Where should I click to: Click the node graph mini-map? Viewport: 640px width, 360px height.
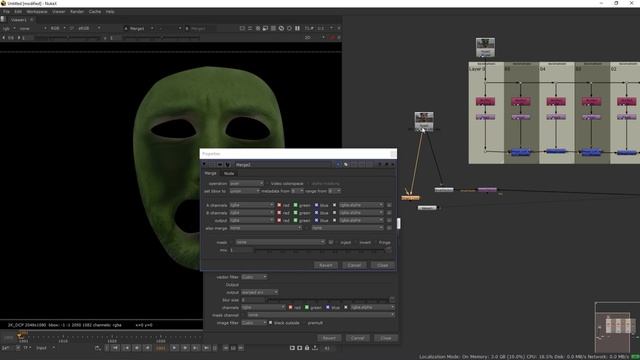pos(617,327)
